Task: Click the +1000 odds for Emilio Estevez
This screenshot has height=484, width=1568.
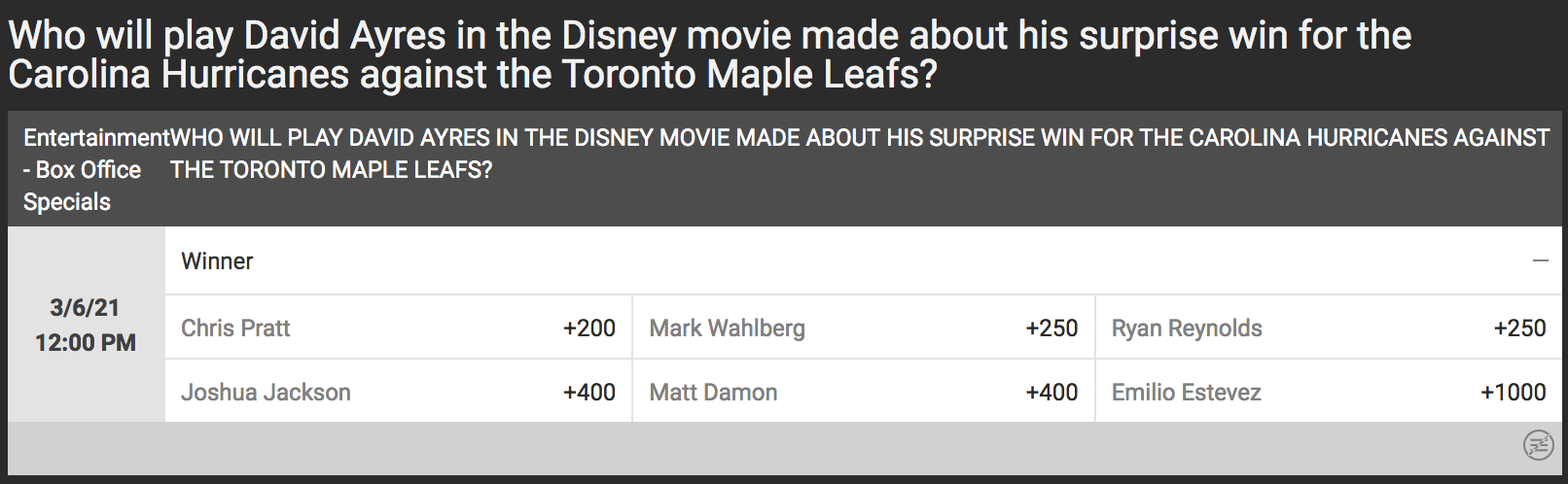Action: tap(1513, 393)
